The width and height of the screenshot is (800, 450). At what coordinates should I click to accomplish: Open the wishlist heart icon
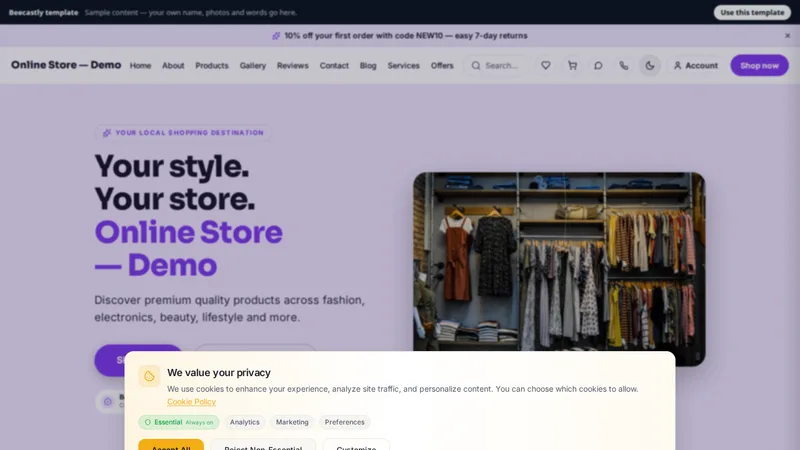click(x=546, y=65)
